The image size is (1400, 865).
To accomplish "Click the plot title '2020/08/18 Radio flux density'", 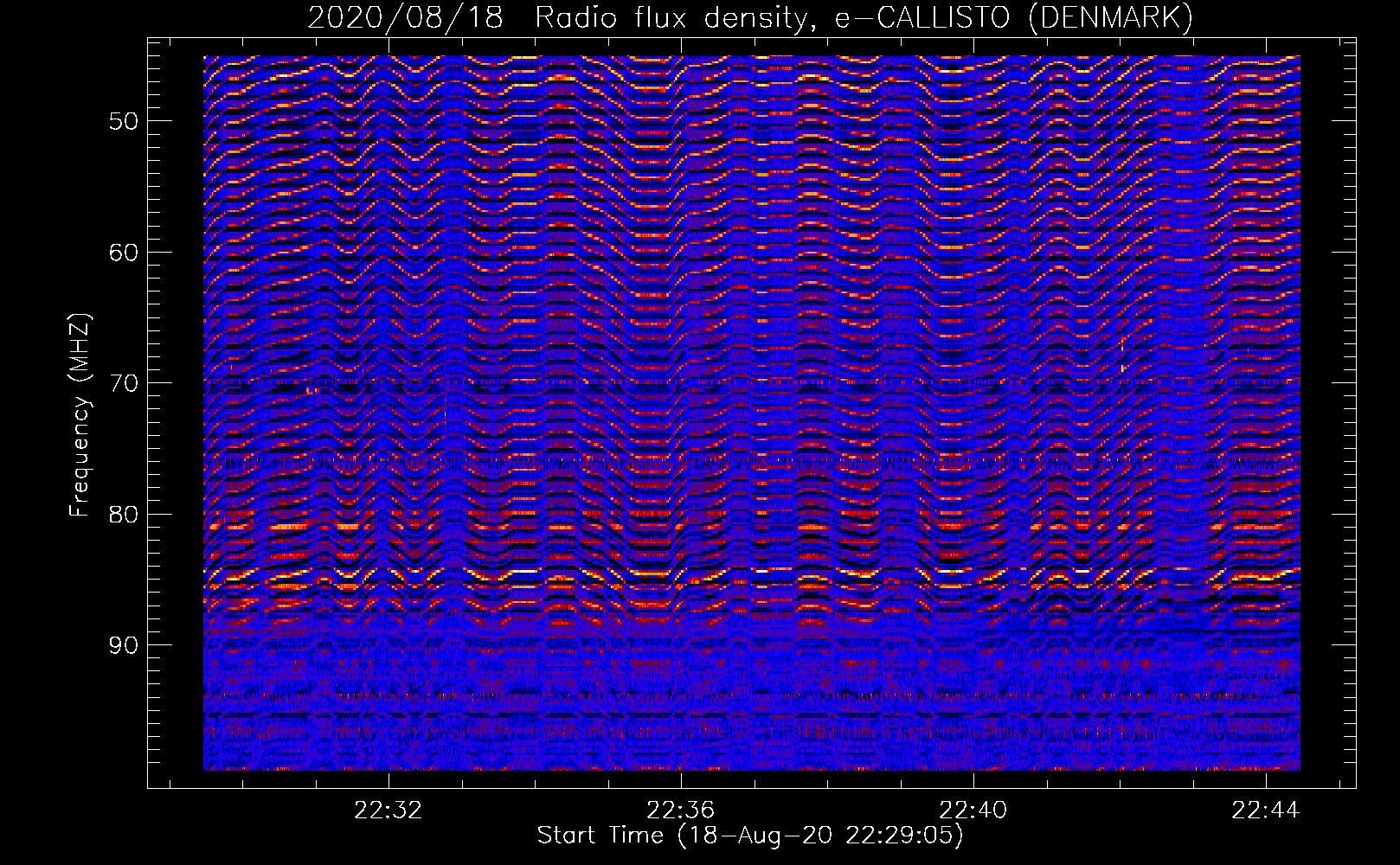I will tap(750, 18).
